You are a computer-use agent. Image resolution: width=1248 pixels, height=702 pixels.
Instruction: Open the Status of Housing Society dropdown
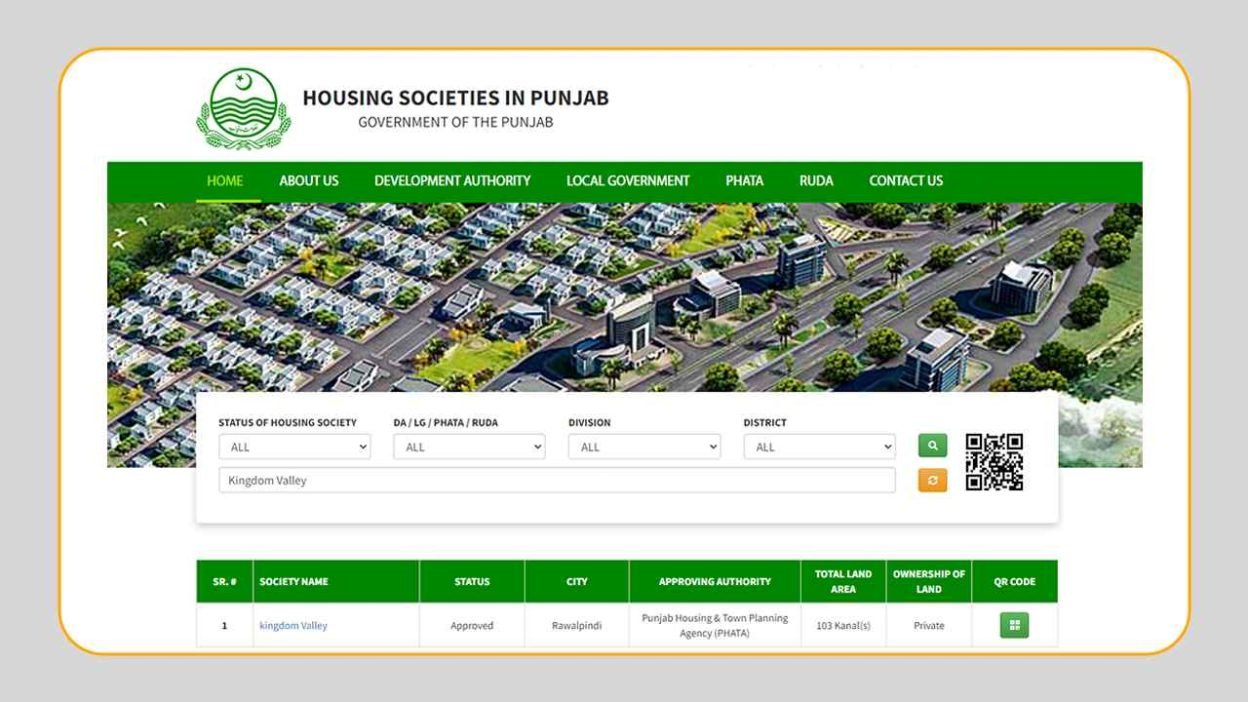(295, 447)
